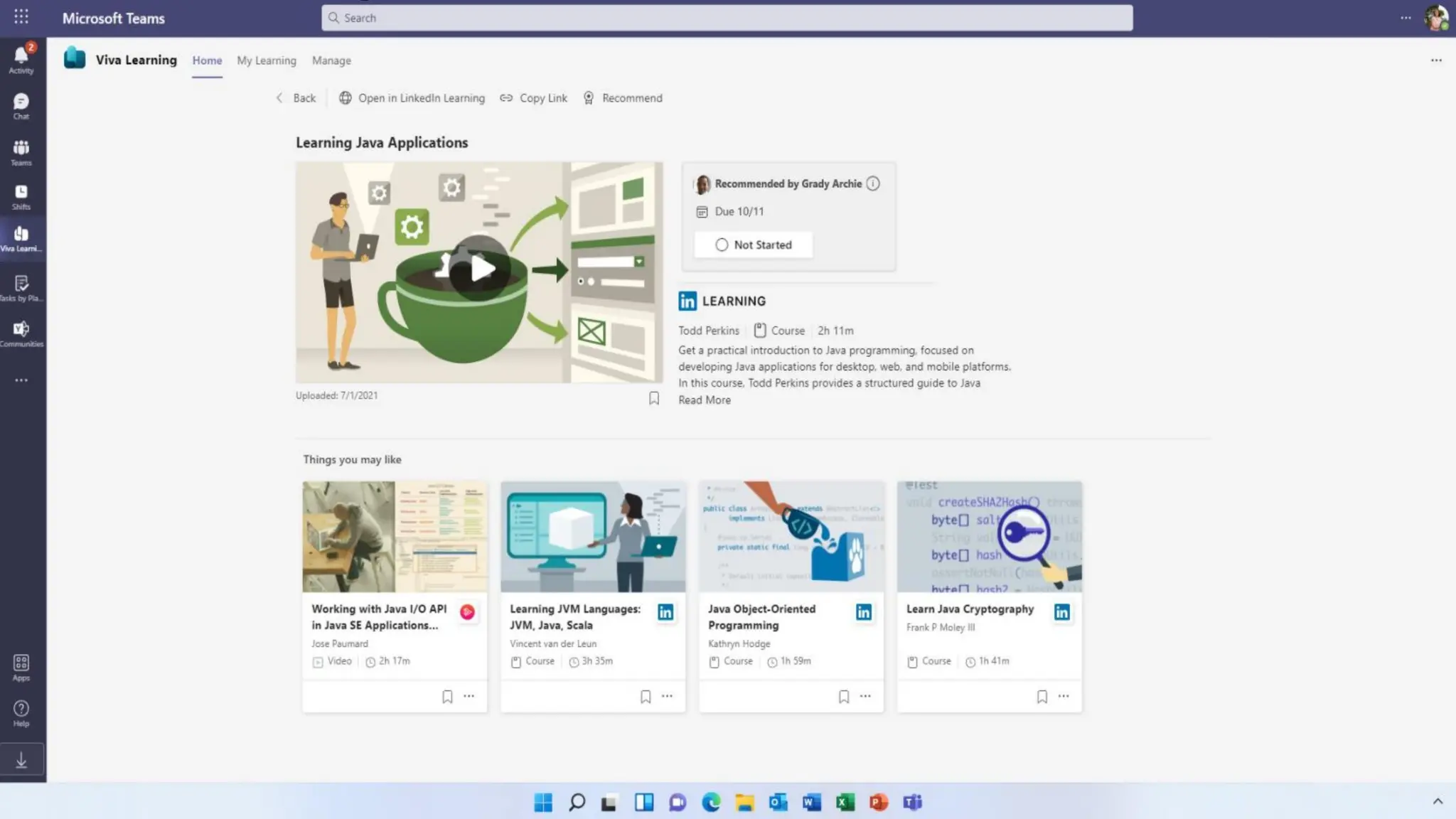Bookmark the Learn Java Cryptography card
This screenshot has height=819, width=1456.
(x=1042, y=697)
